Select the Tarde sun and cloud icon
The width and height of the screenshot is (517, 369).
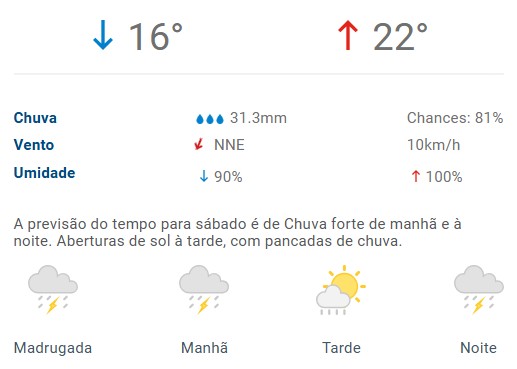point(341,290)
